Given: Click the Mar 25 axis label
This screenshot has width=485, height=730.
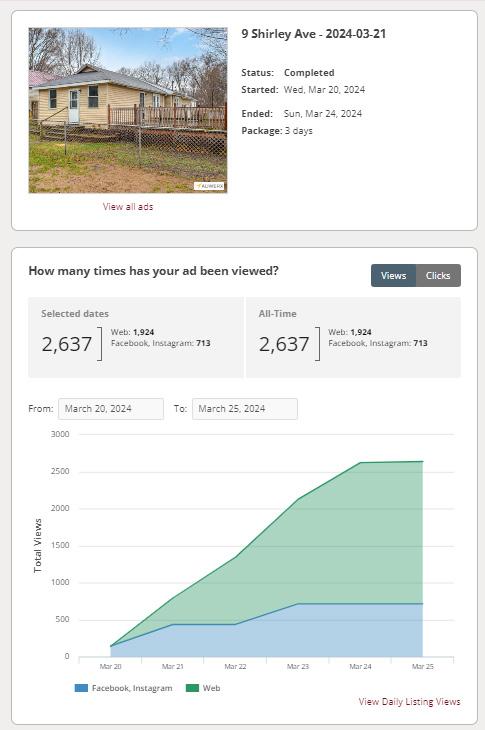Looking at the screenshot, I should (x=423, y=667).
